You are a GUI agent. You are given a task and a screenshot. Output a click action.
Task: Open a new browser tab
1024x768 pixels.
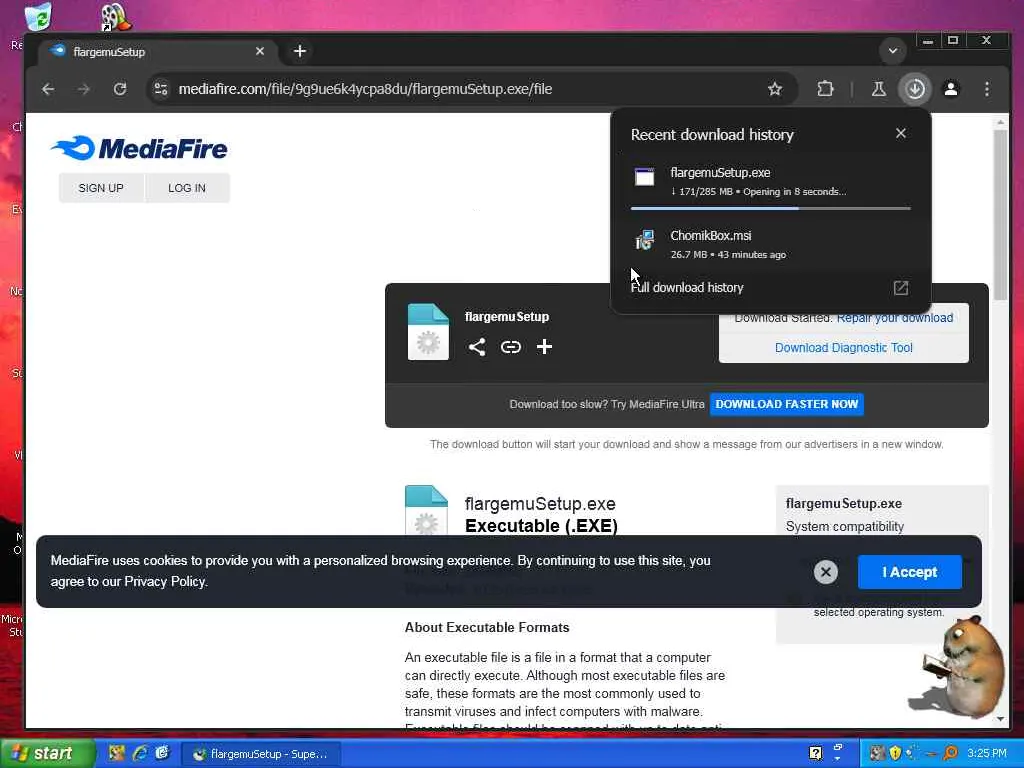tap(300, 51)
